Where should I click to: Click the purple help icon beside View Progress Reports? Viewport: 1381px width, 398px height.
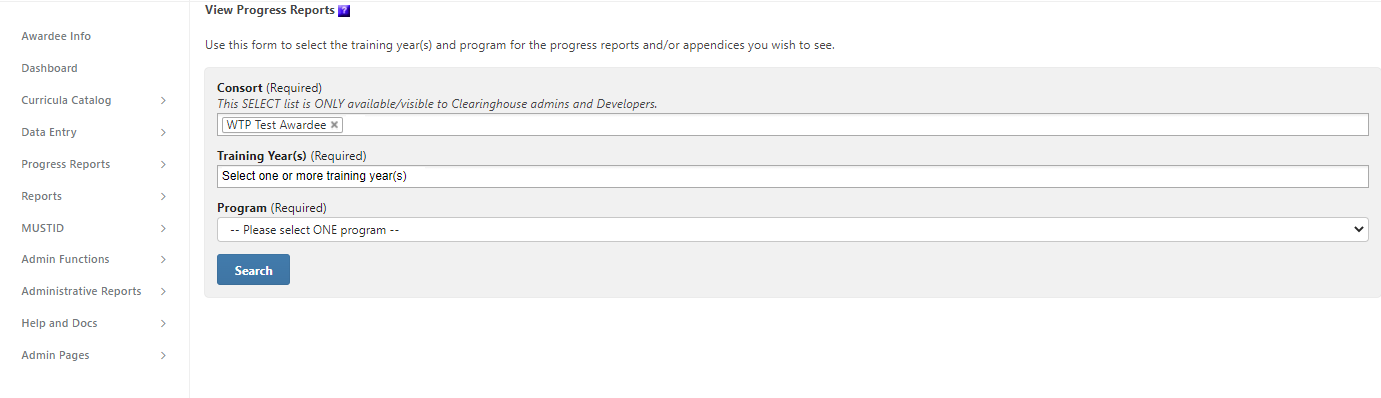tap(344, 11)
